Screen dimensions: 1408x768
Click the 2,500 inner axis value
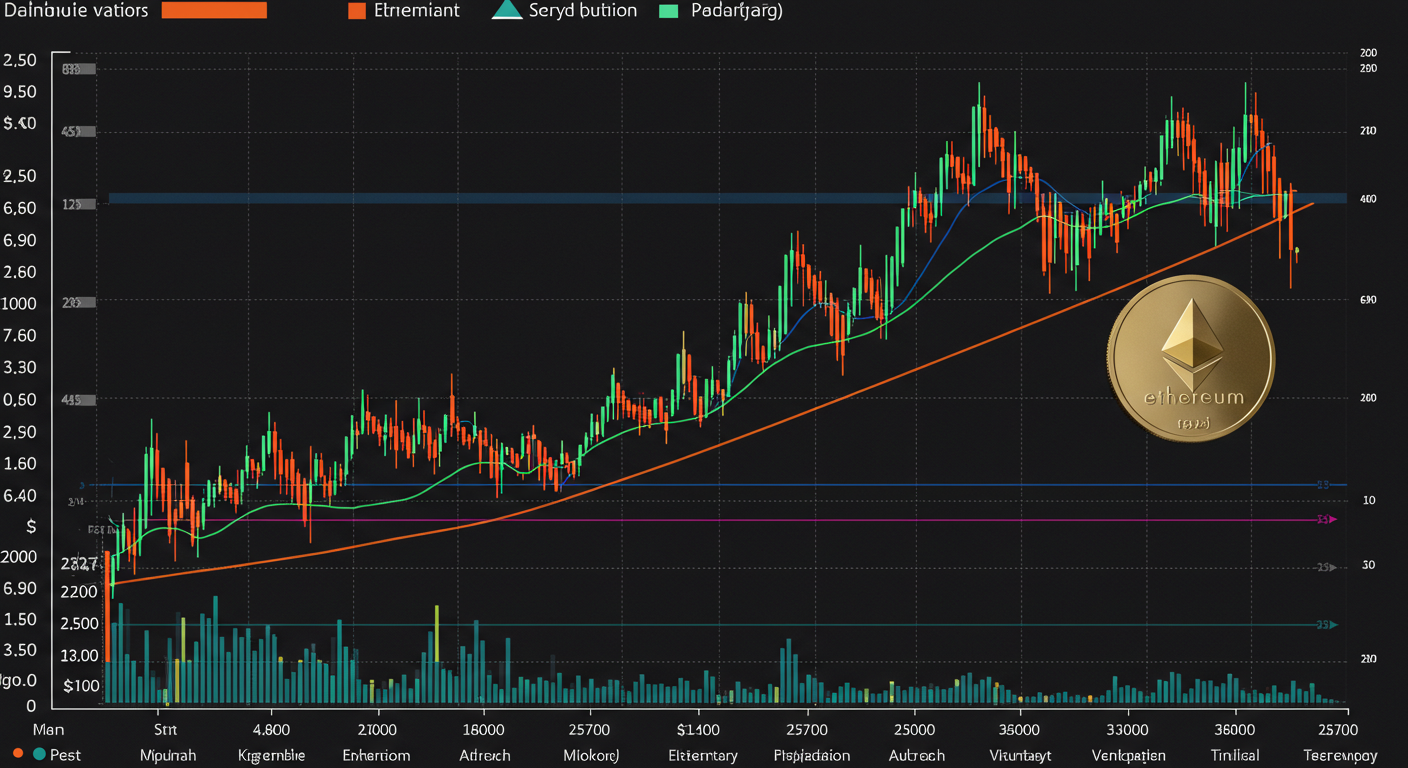point(79,623)
